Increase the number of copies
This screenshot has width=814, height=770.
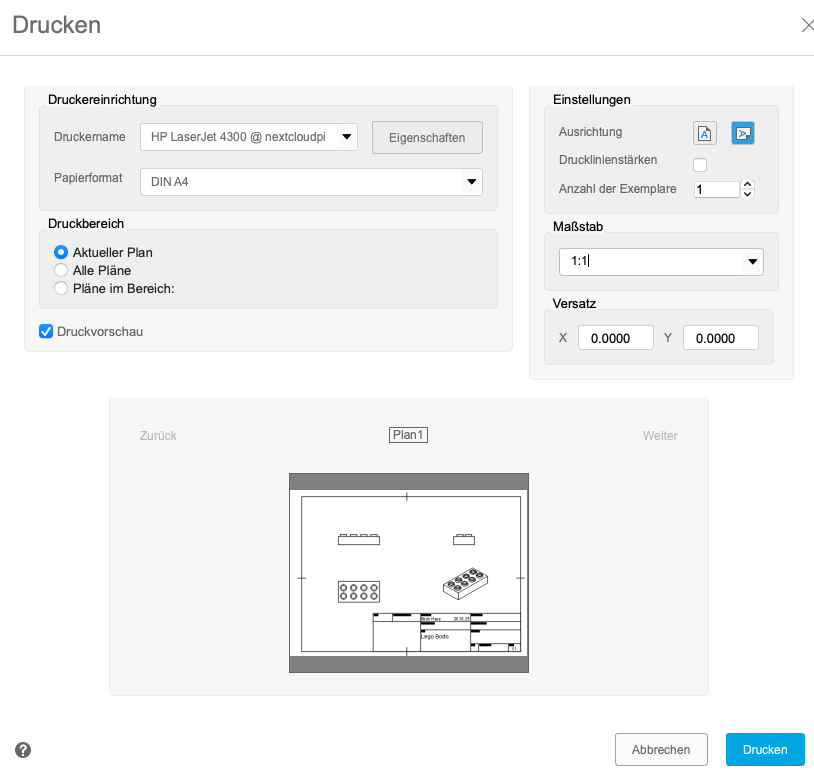[x=747, y=184]
